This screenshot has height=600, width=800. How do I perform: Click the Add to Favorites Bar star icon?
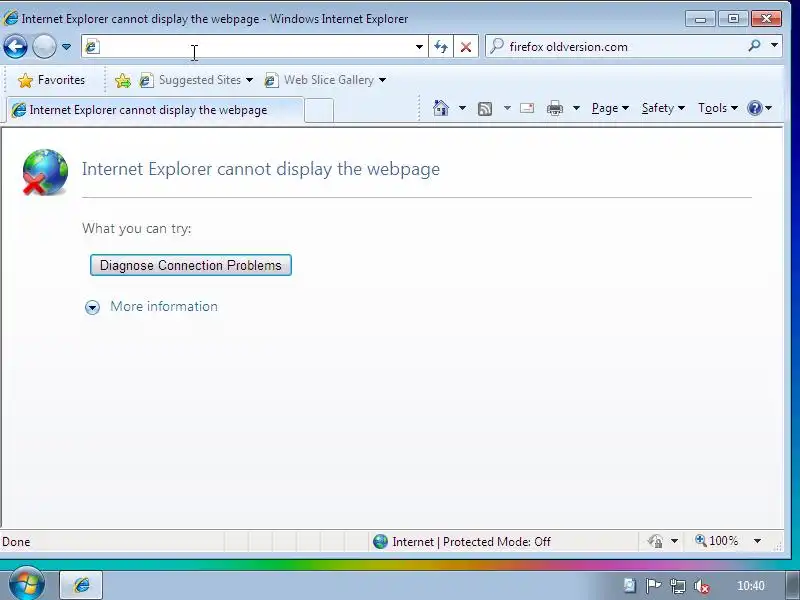click(123, 81)
